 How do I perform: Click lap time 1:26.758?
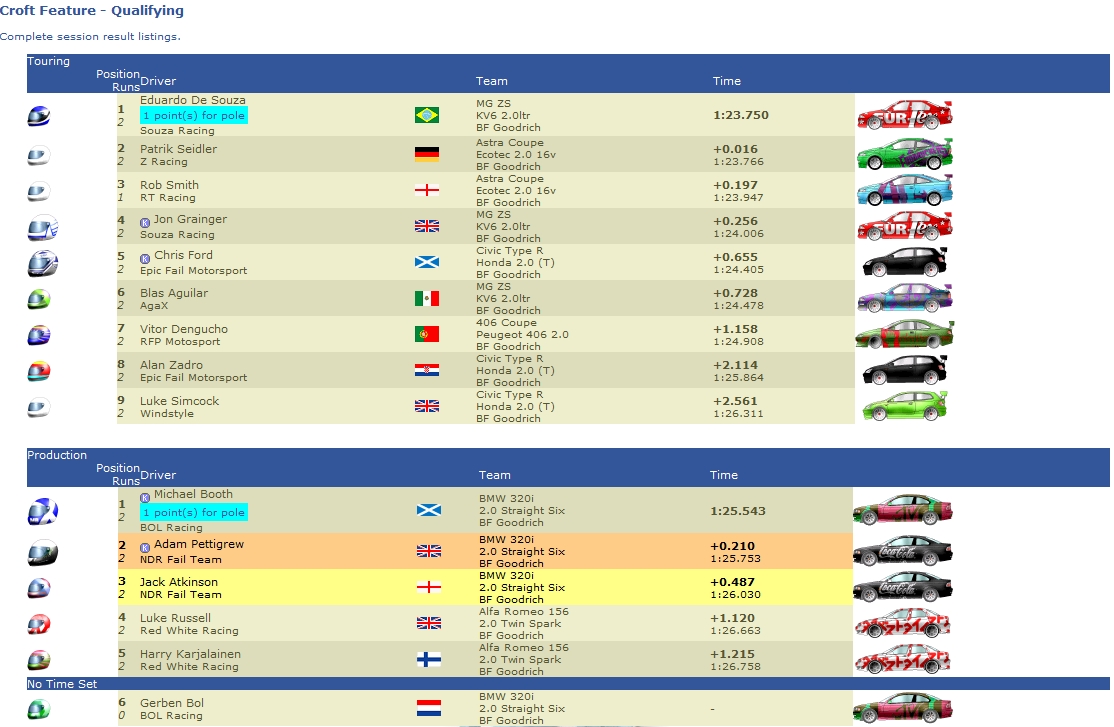pyautogui.click(x=735, y=667)
